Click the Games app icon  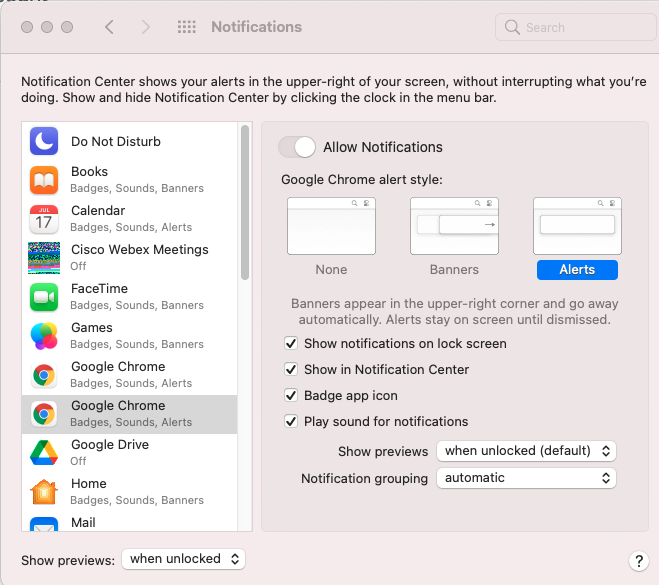tap(44, 336)
